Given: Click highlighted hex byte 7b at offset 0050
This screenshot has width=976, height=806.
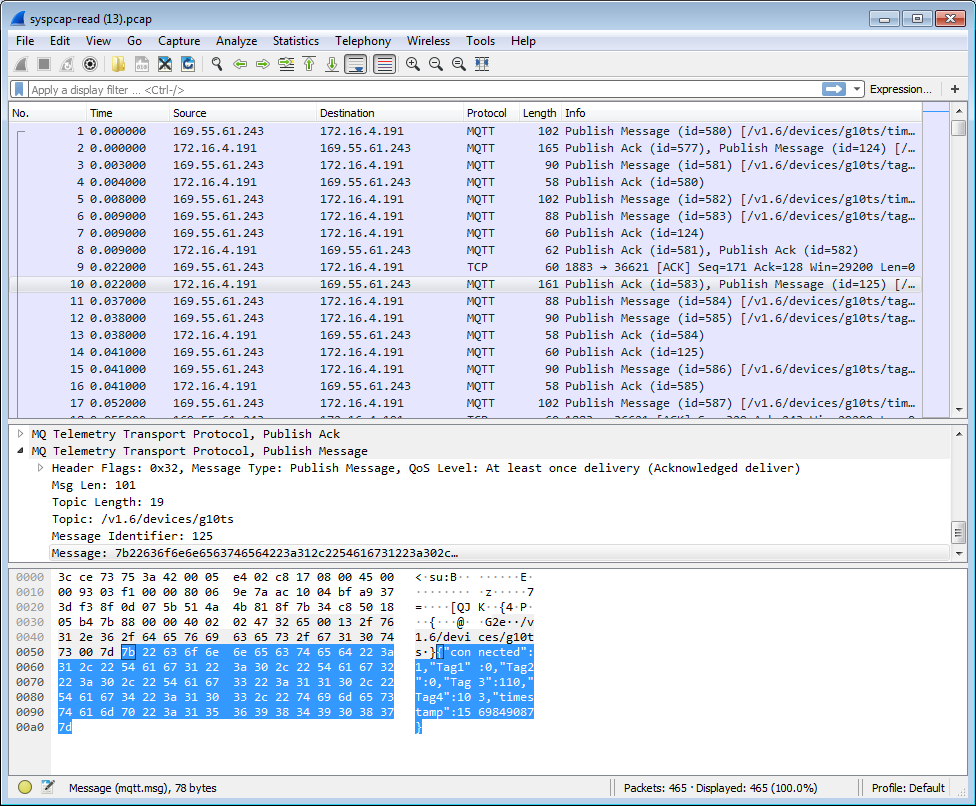Looking at the screenshot, I should click(128, 652).
